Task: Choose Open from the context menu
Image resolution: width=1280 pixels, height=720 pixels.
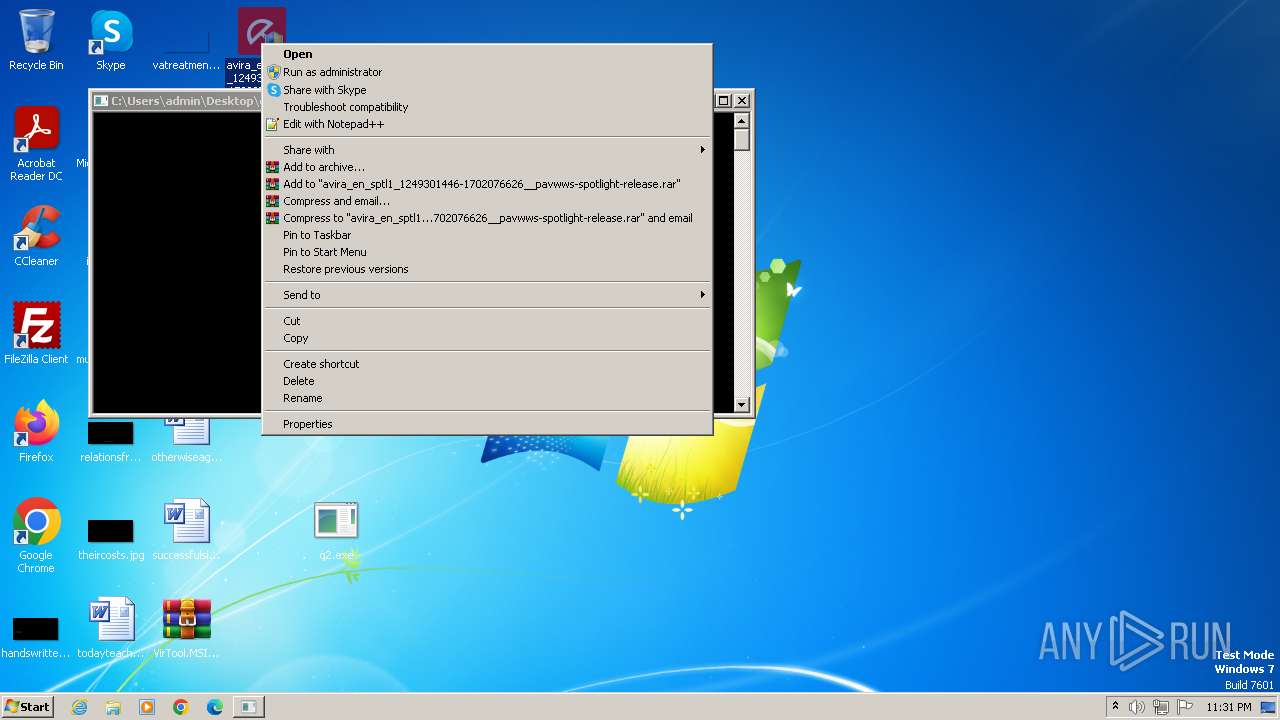Action: pos(487,54)
